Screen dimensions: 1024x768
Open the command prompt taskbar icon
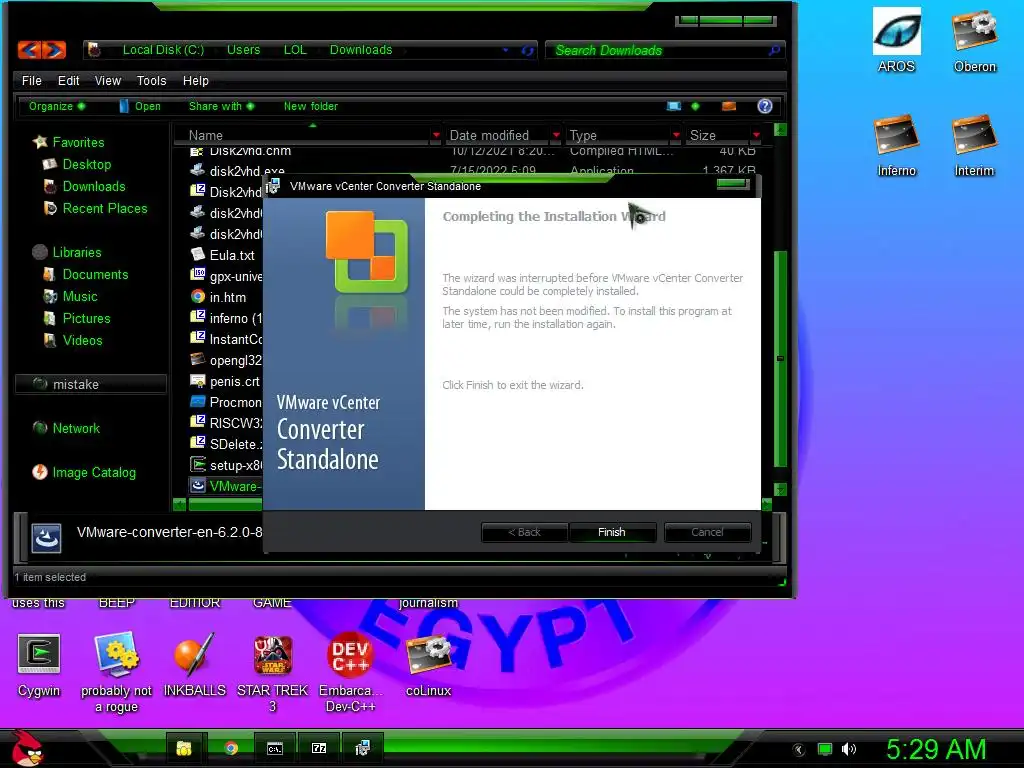point(275,748)
